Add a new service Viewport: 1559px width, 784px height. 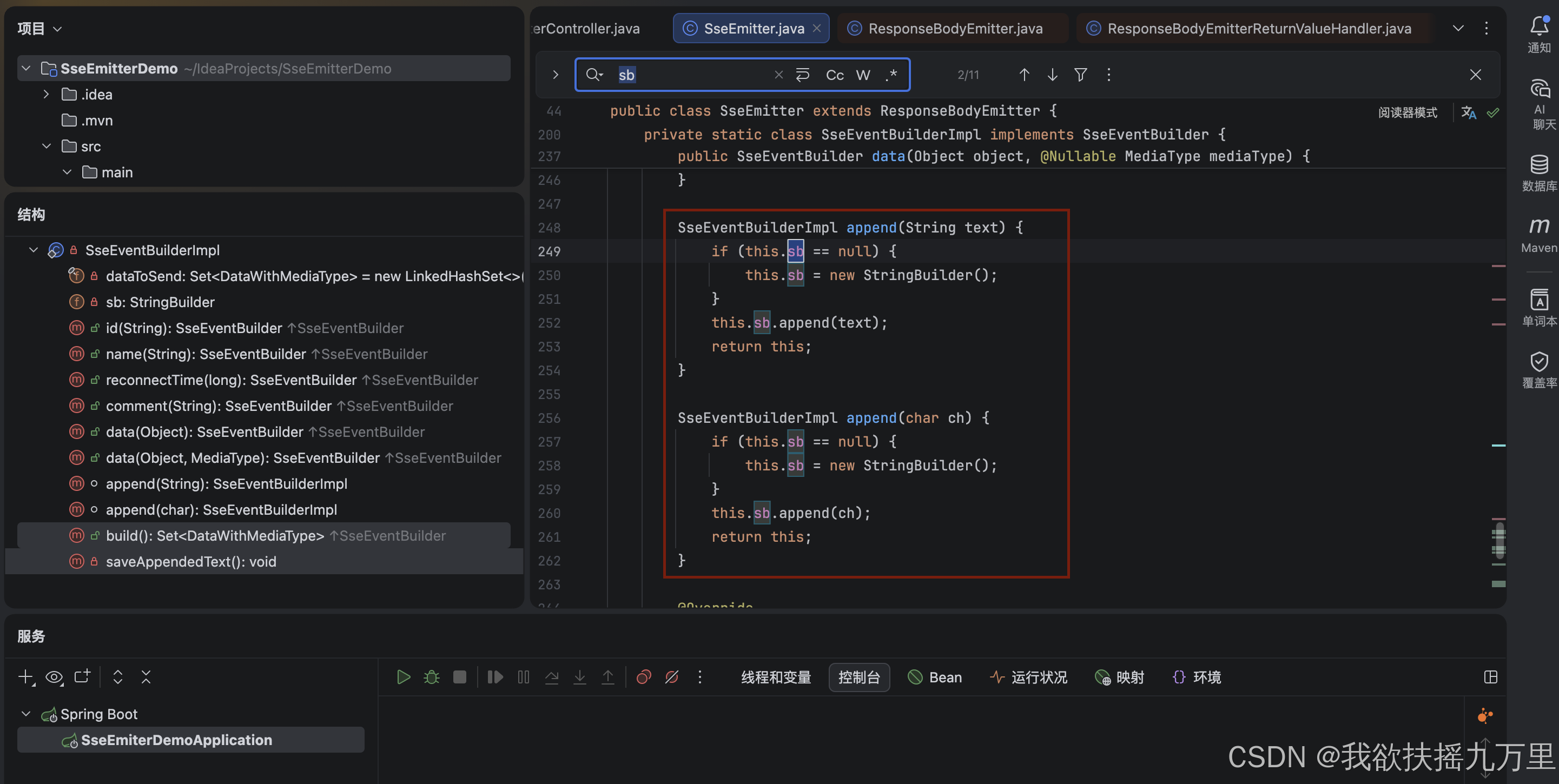point(25,677)
